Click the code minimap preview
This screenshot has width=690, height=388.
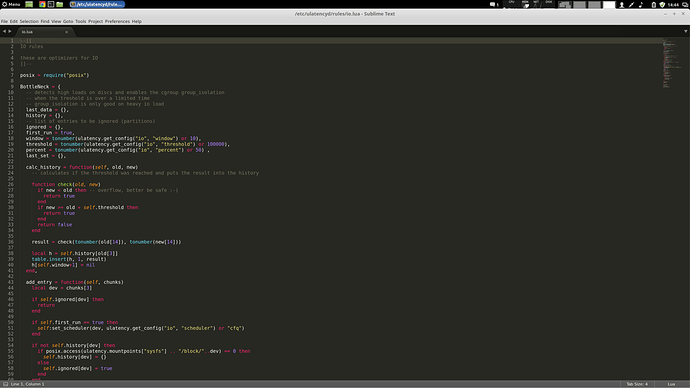click(672, 64)
